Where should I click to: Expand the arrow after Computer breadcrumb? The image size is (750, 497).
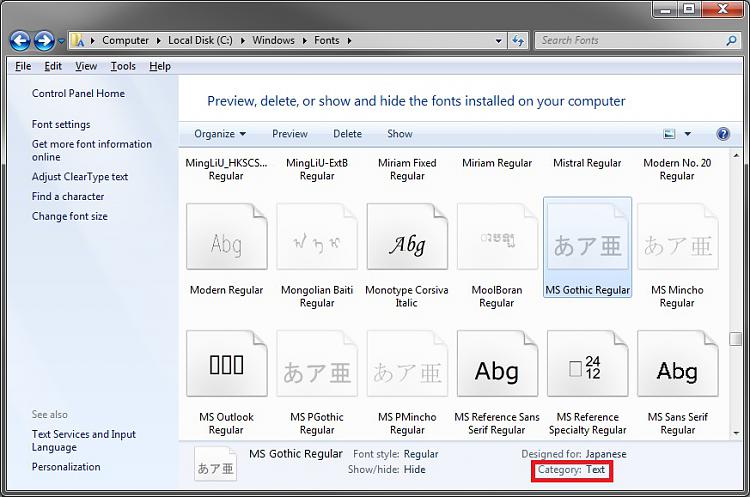coord(158,41)
